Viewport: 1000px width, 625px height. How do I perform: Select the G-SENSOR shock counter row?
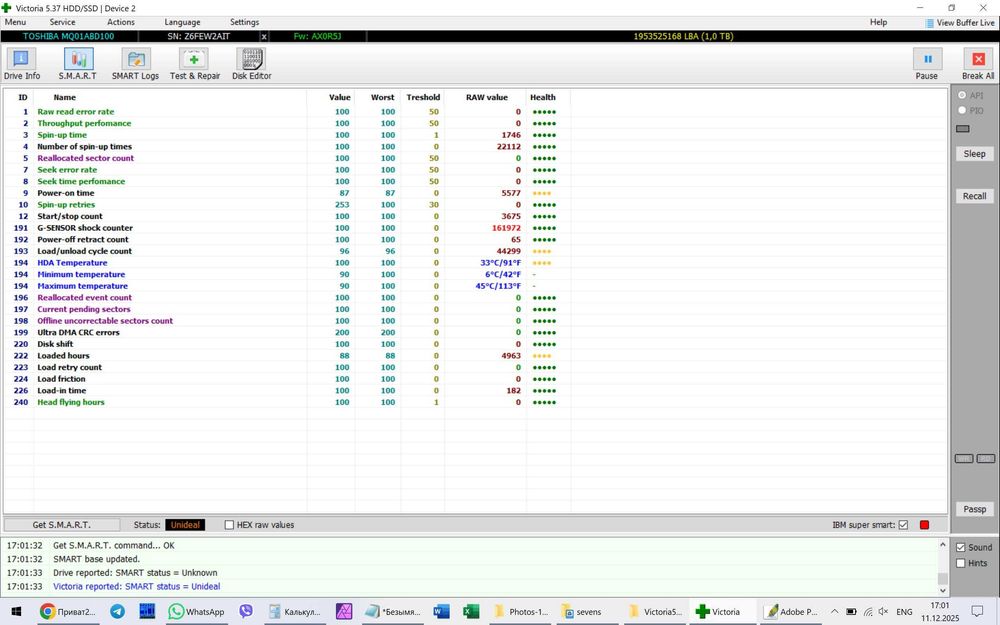[286, 228]
